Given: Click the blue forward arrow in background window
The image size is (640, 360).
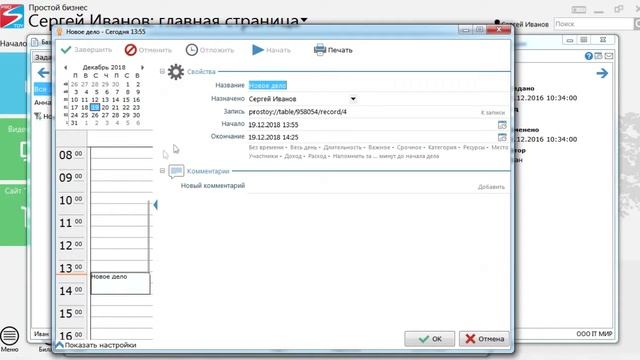Looking at the screenshot, I should pyautogui.click(x=602, y=73).
